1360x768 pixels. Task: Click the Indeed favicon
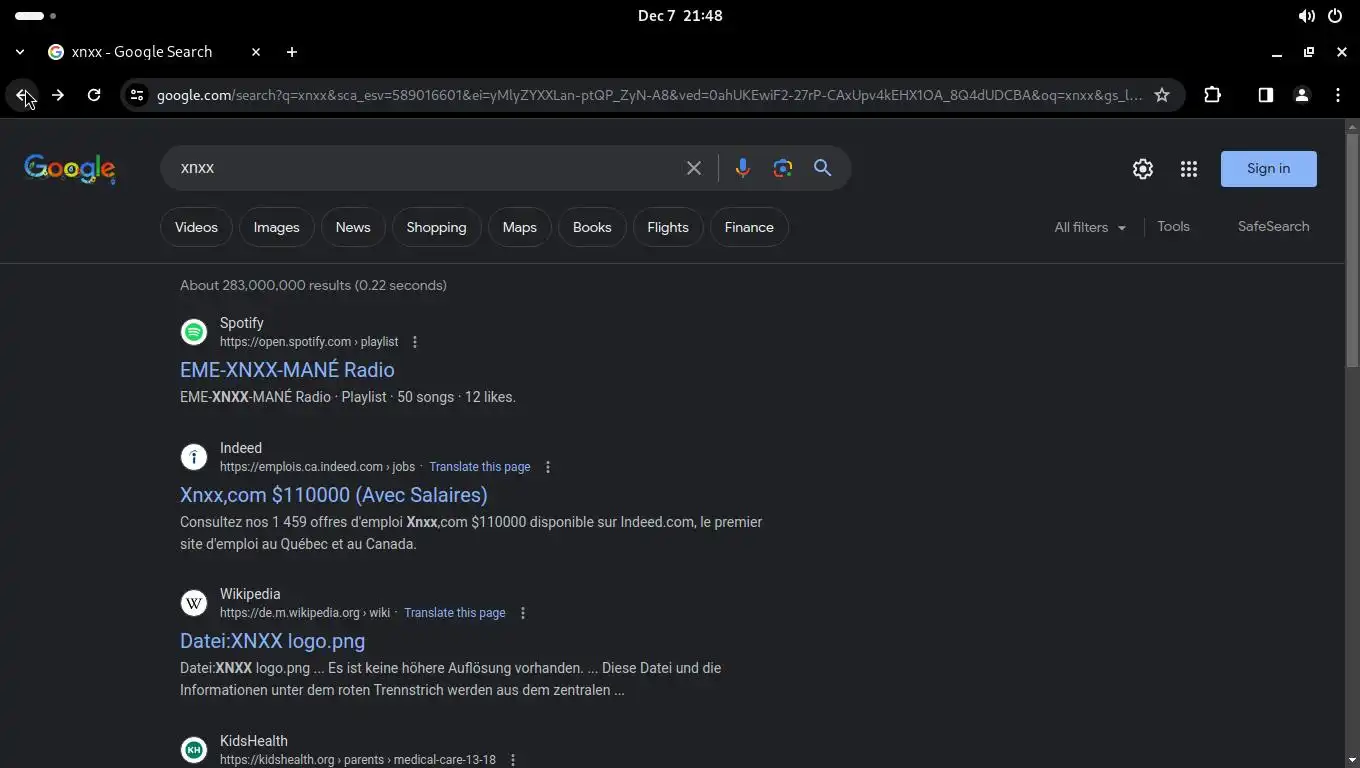[x=194, y=457]
